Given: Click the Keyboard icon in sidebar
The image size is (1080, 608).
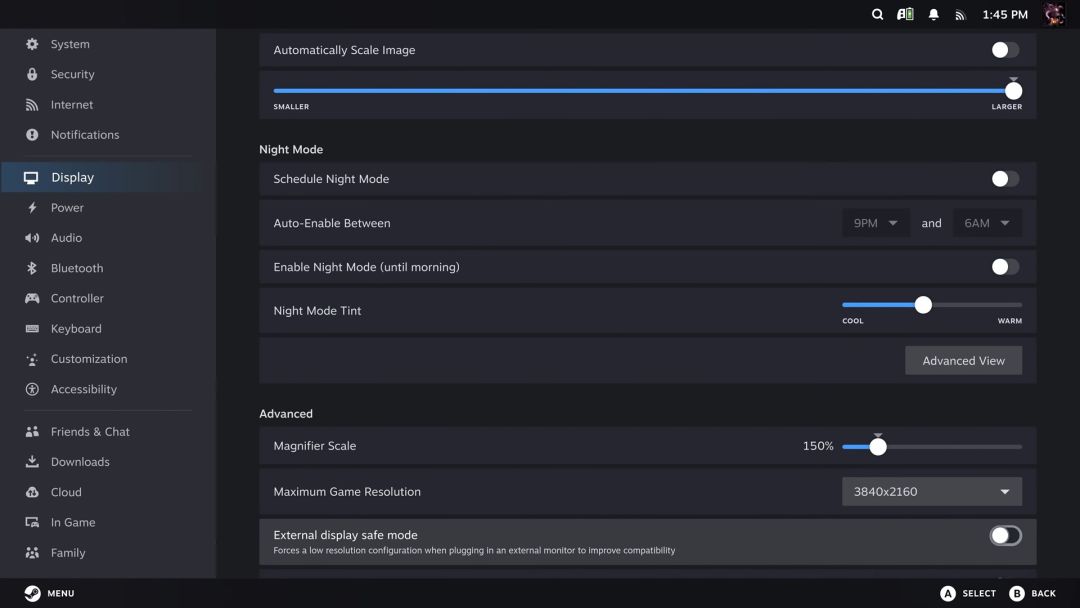Looking at the screenshot, I should (32, 328).
